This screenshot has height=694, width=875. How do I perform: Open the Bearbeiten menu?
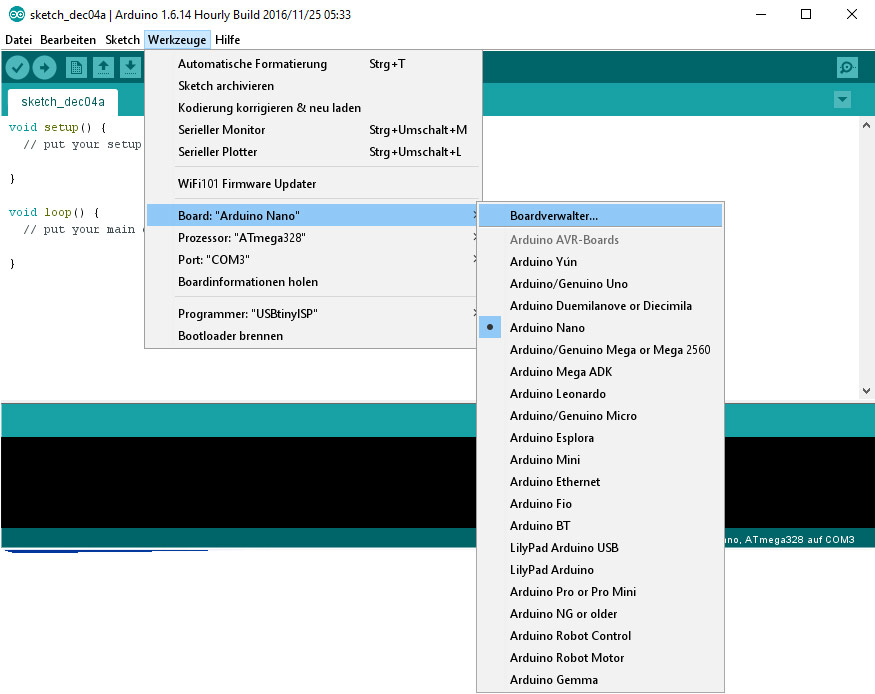68,40
